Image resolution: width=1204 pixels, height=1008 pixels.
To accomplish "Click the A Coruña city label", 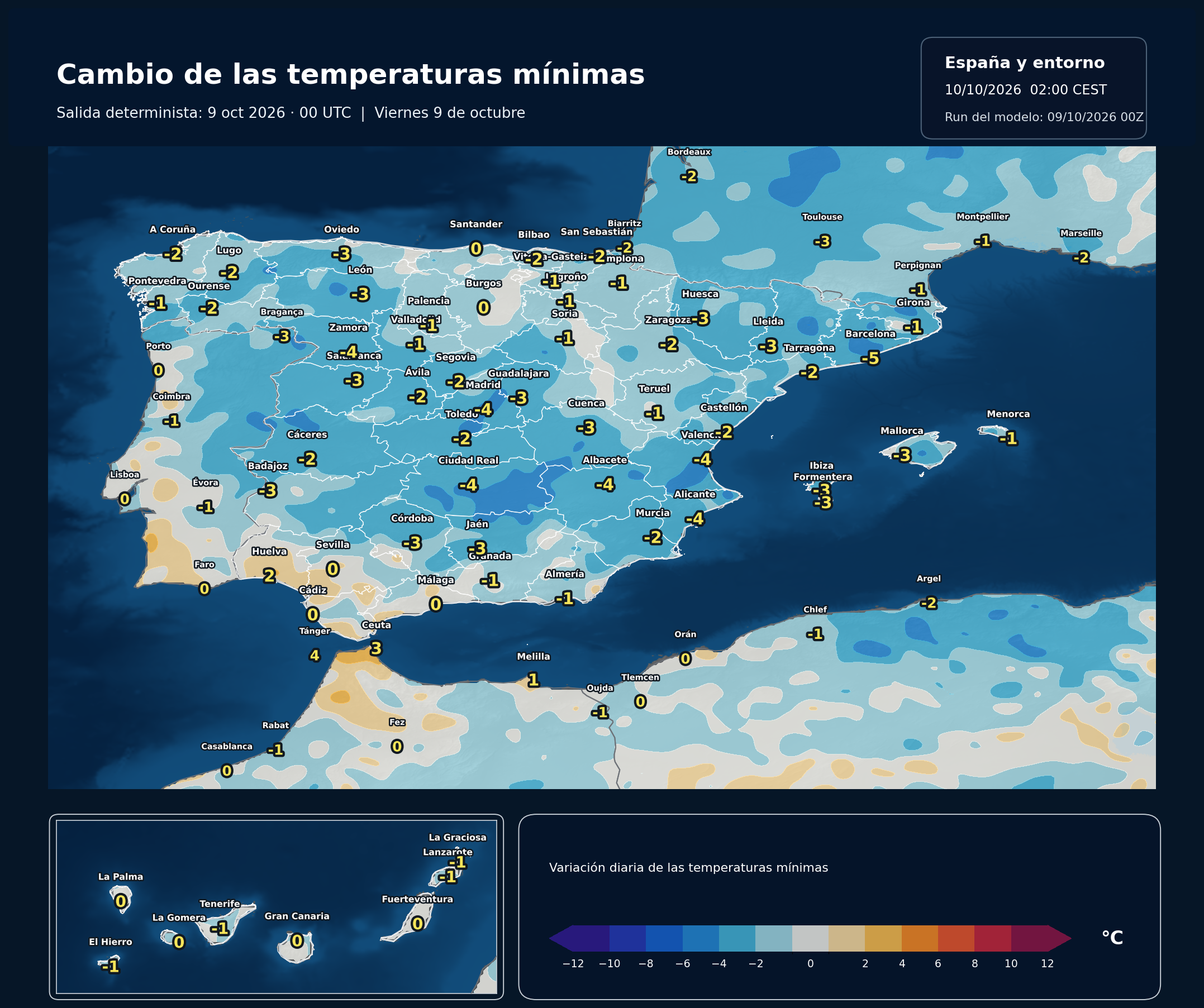I will click(x=173, y=229).
